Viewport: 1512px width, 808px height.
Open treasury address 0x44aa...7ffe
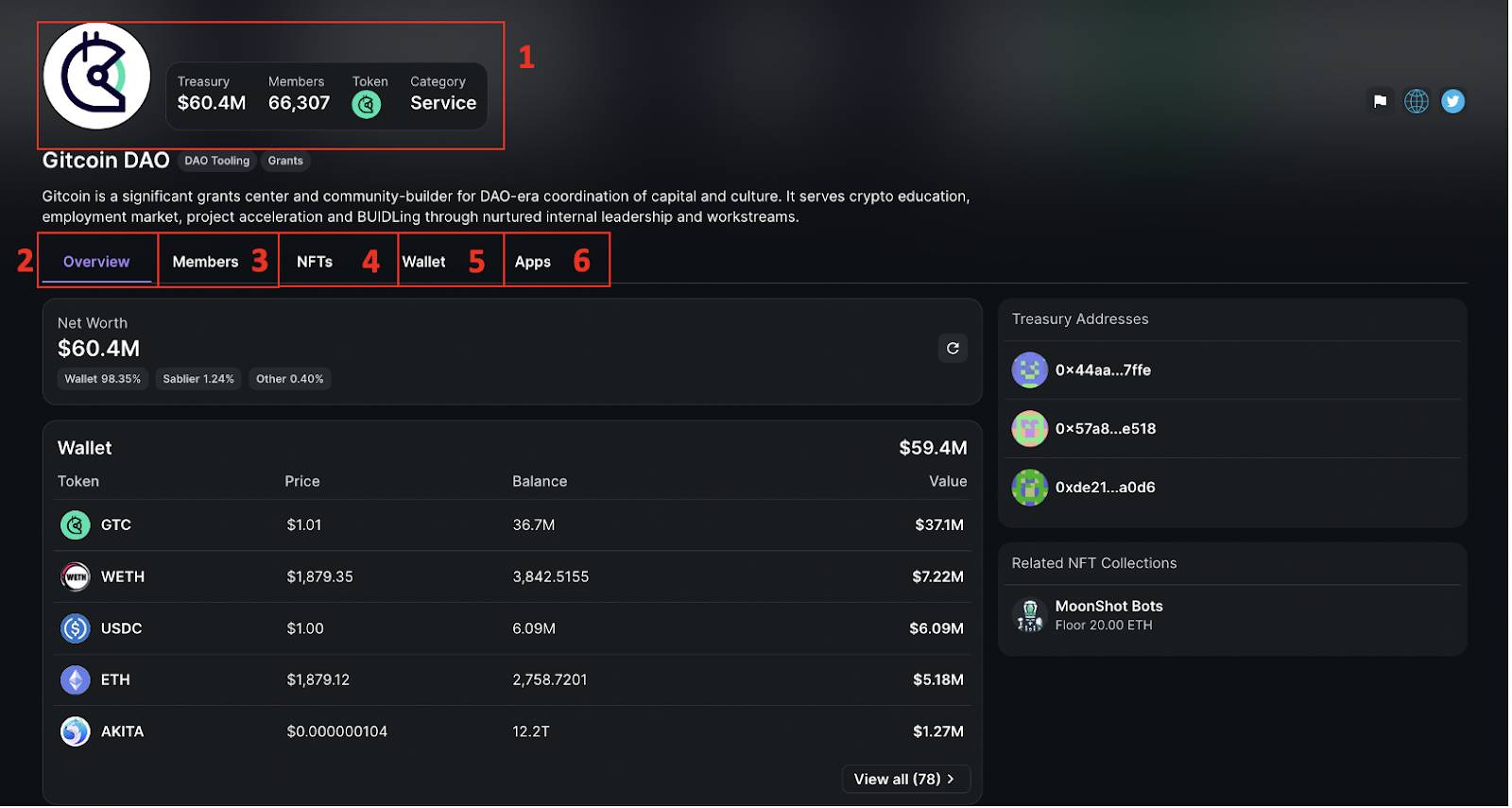click(1104, 370)
